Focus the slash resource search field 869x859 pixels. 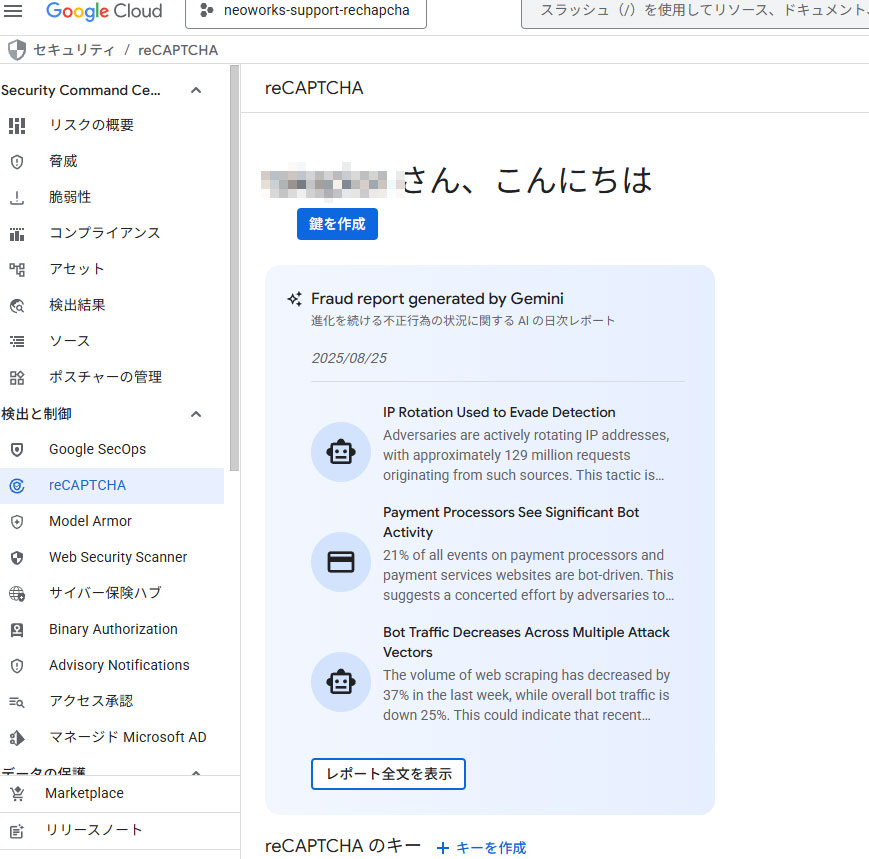tap(696, 12)
